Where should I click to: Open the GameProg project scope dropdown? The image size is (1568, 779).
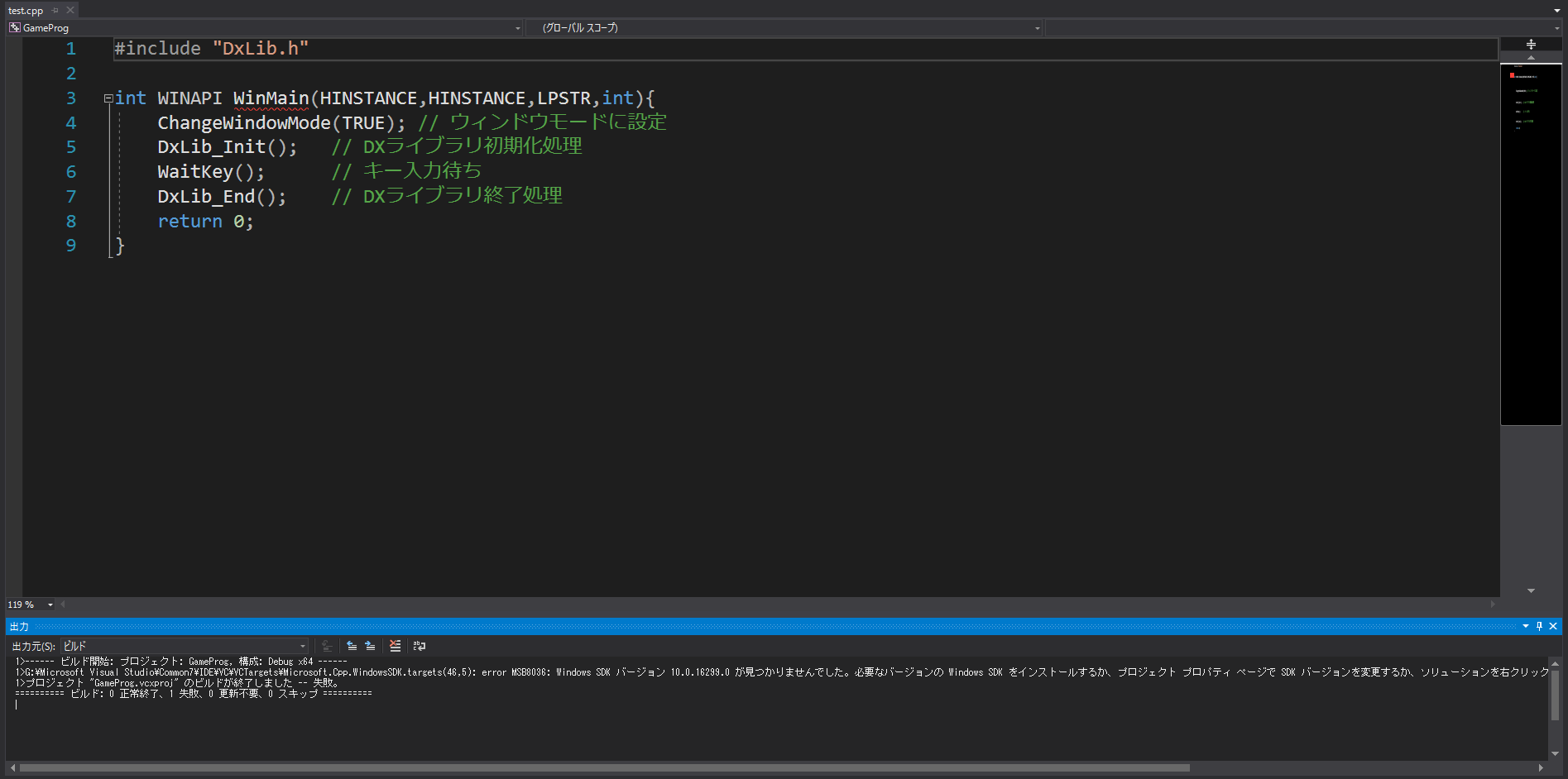pos(265,28)
